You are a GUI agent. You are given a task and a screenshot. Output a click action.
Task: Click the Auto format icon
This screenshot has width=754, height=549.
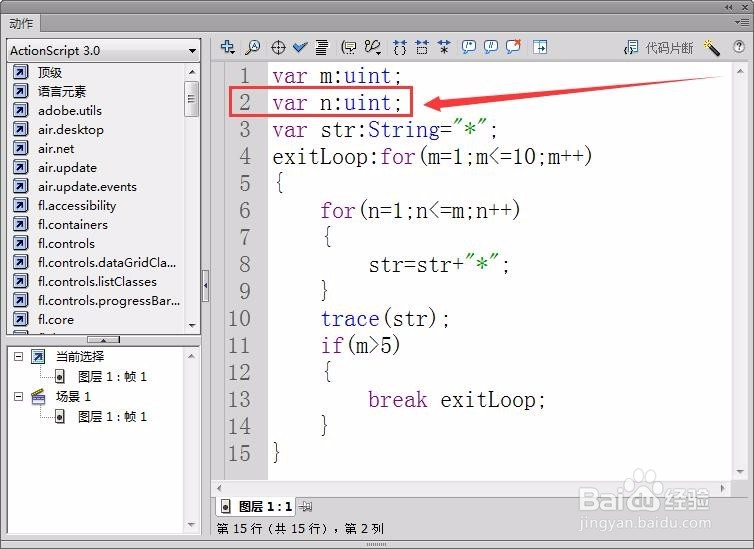point(322,47)
